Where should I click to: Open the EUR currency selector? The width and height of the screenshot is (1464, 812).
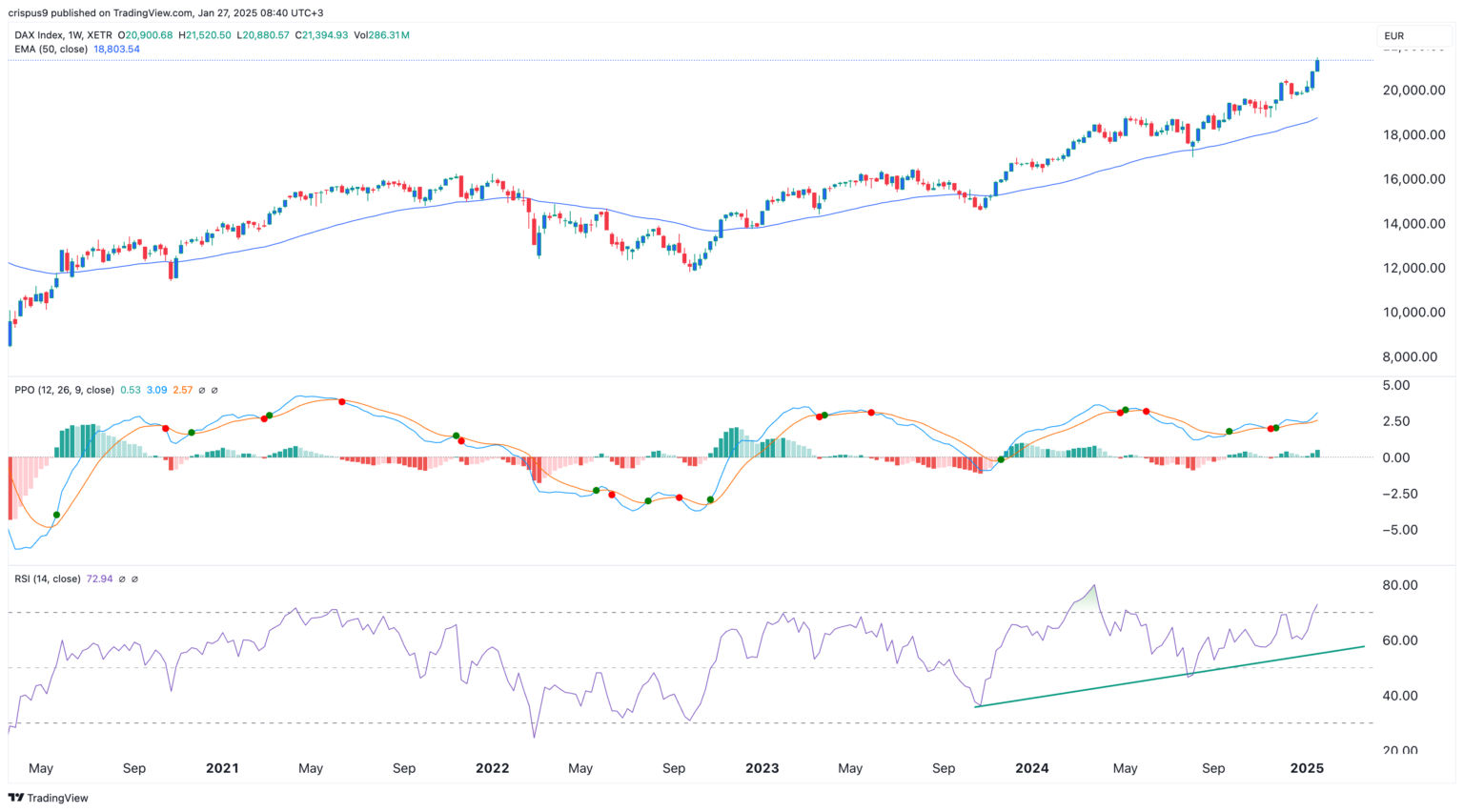[x=1393, y=34]
